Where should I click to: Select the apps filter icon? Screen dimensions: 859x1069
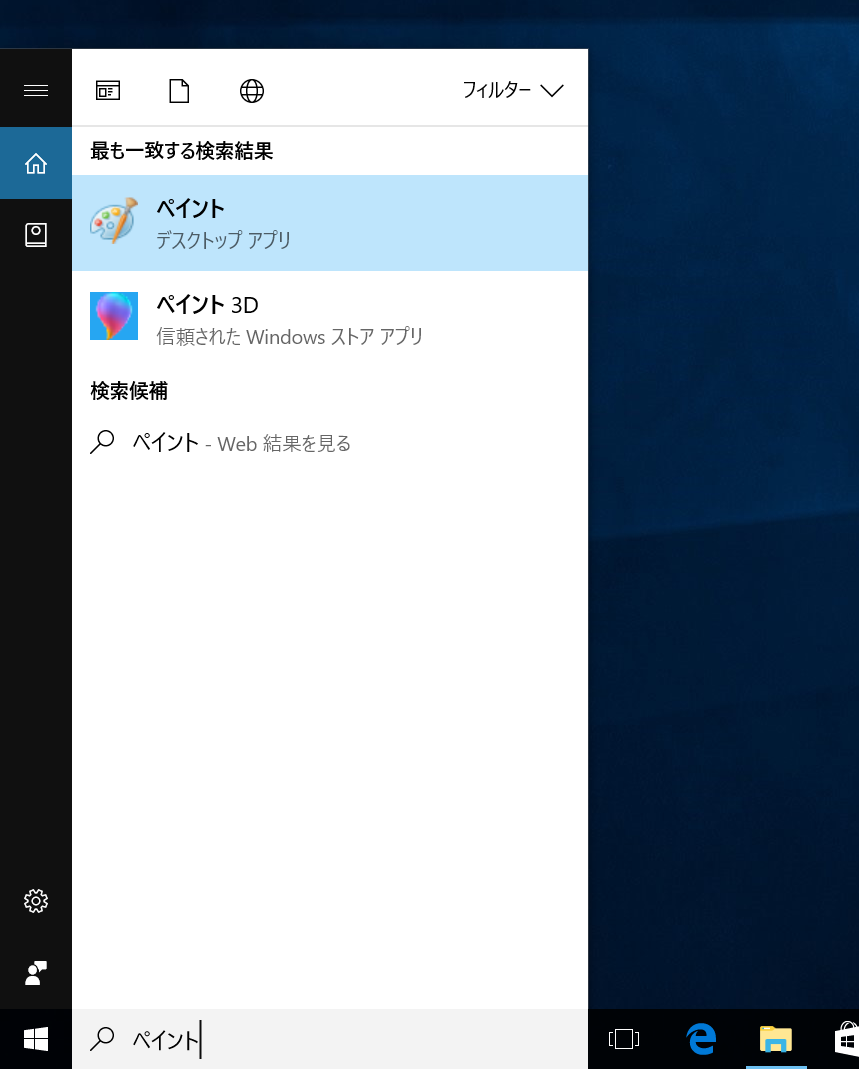tap(107, 90)
